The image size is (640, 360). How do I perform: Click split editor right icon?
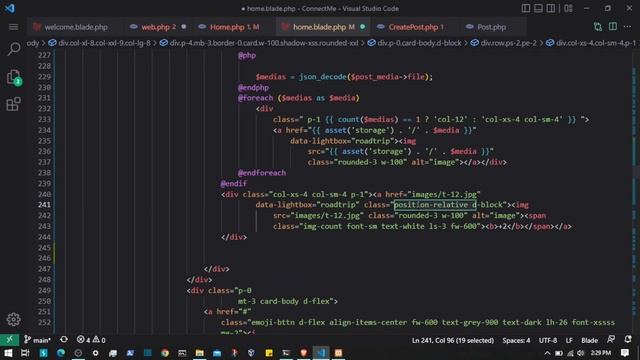click(x=613, y=27)
